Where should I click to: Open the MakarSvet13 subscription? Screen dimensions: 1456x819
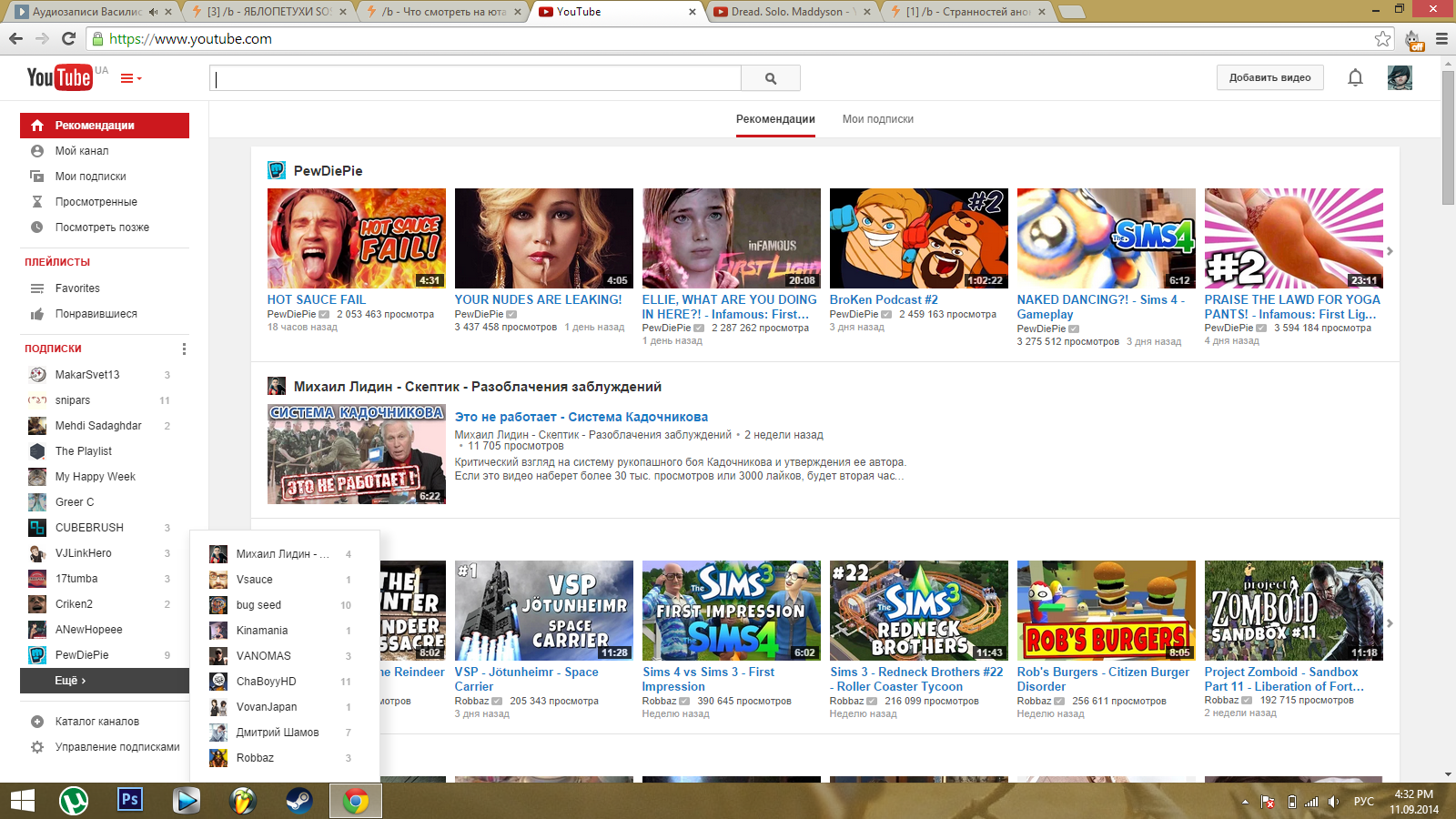pyautogui.click(x=105, y=375)
